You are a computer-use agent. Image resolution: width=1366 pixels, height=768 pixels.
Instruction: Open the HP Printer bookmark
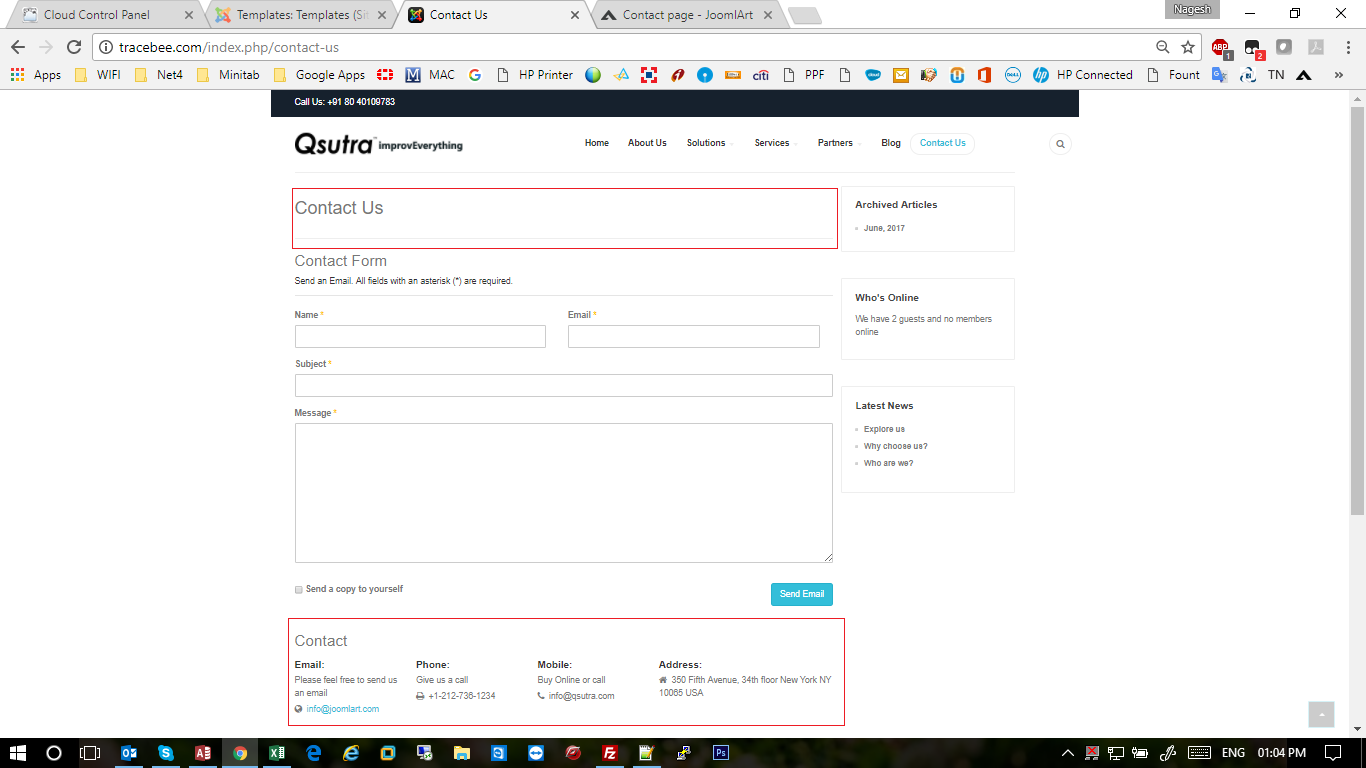pos(534,75)
